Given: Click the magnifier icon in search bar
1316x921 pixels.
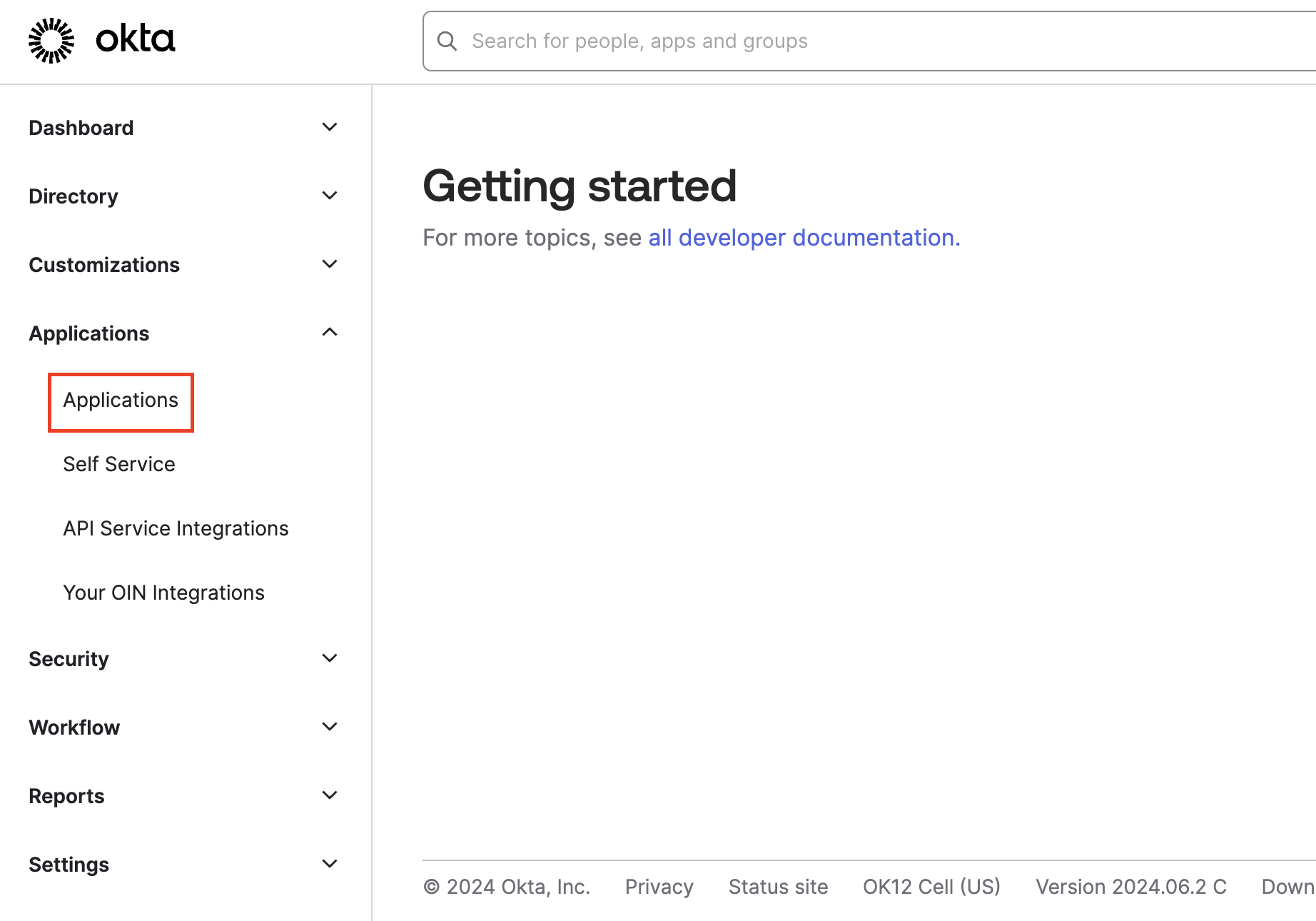Looking at the screenshot, I should coord(447,41).
